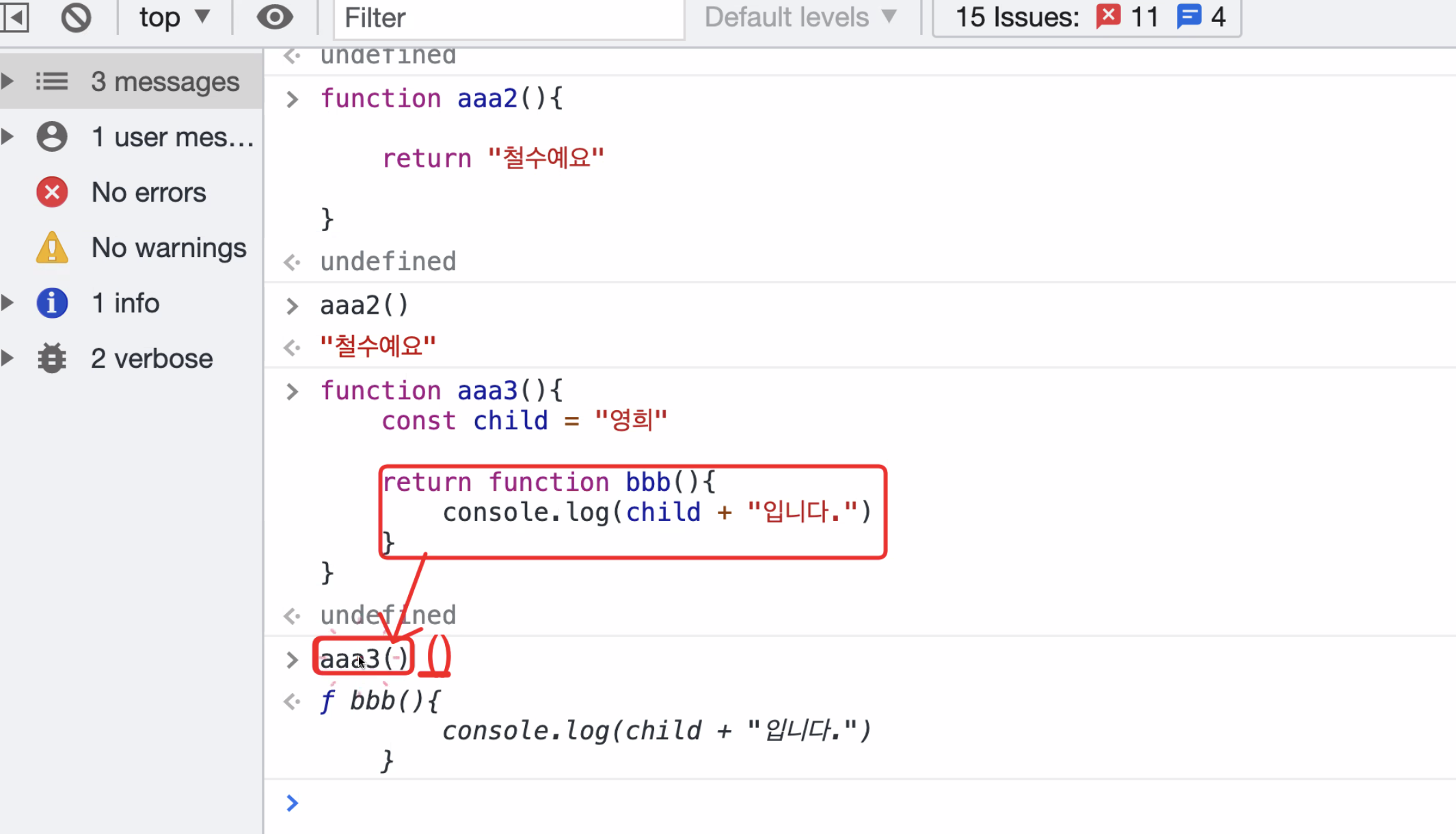Viewport: 1456px width, 834px height.
Task: Click the verbose bug icon
Action: [x=52, y=358]
